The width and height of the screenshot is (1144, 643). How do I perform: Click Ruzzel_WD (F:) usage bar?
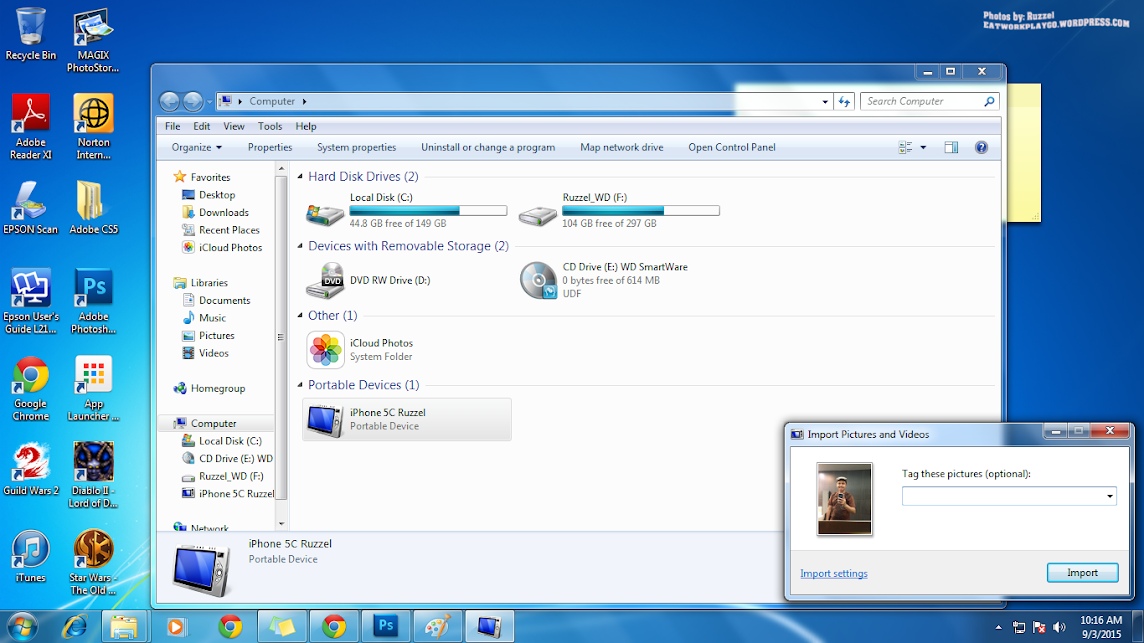click(x=641, y=210)
